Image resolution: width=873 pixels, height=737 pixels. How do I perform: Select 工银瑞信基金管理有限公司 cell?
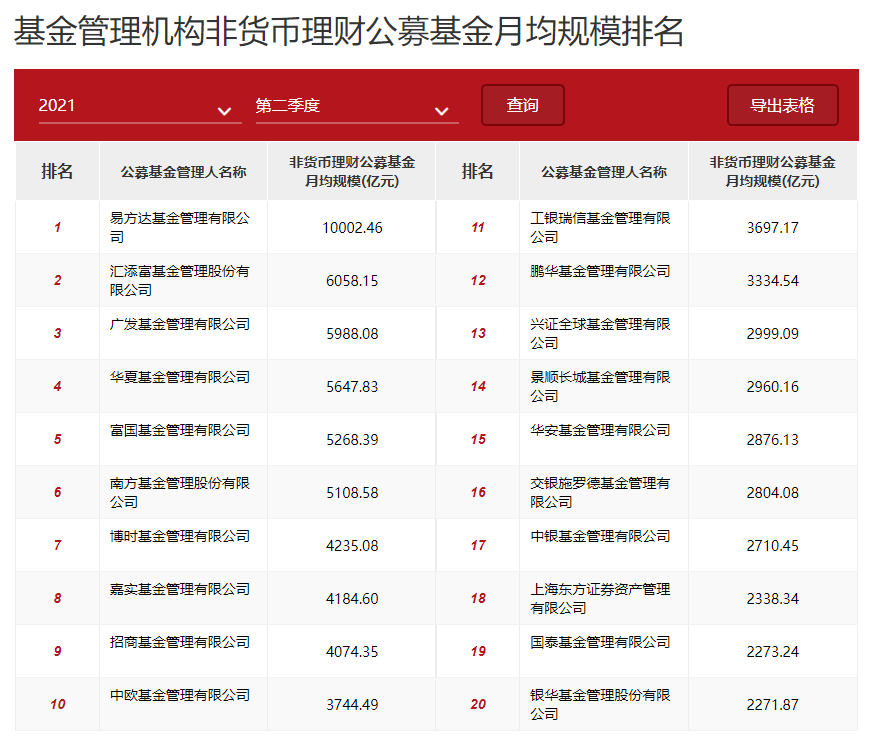(604, 227)
